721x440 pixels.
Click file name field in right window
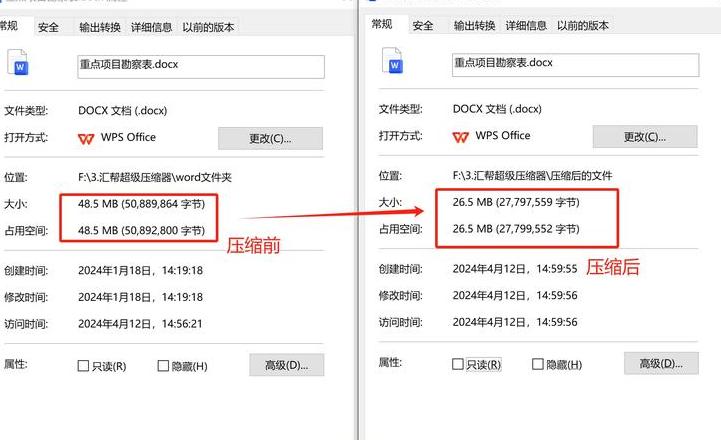coord(576,65)
